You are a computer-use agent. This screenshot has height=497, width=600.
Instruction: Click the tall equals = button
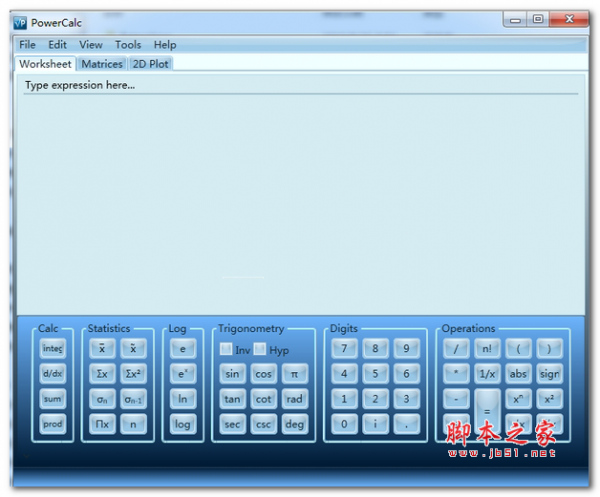[x=487, y=412]
